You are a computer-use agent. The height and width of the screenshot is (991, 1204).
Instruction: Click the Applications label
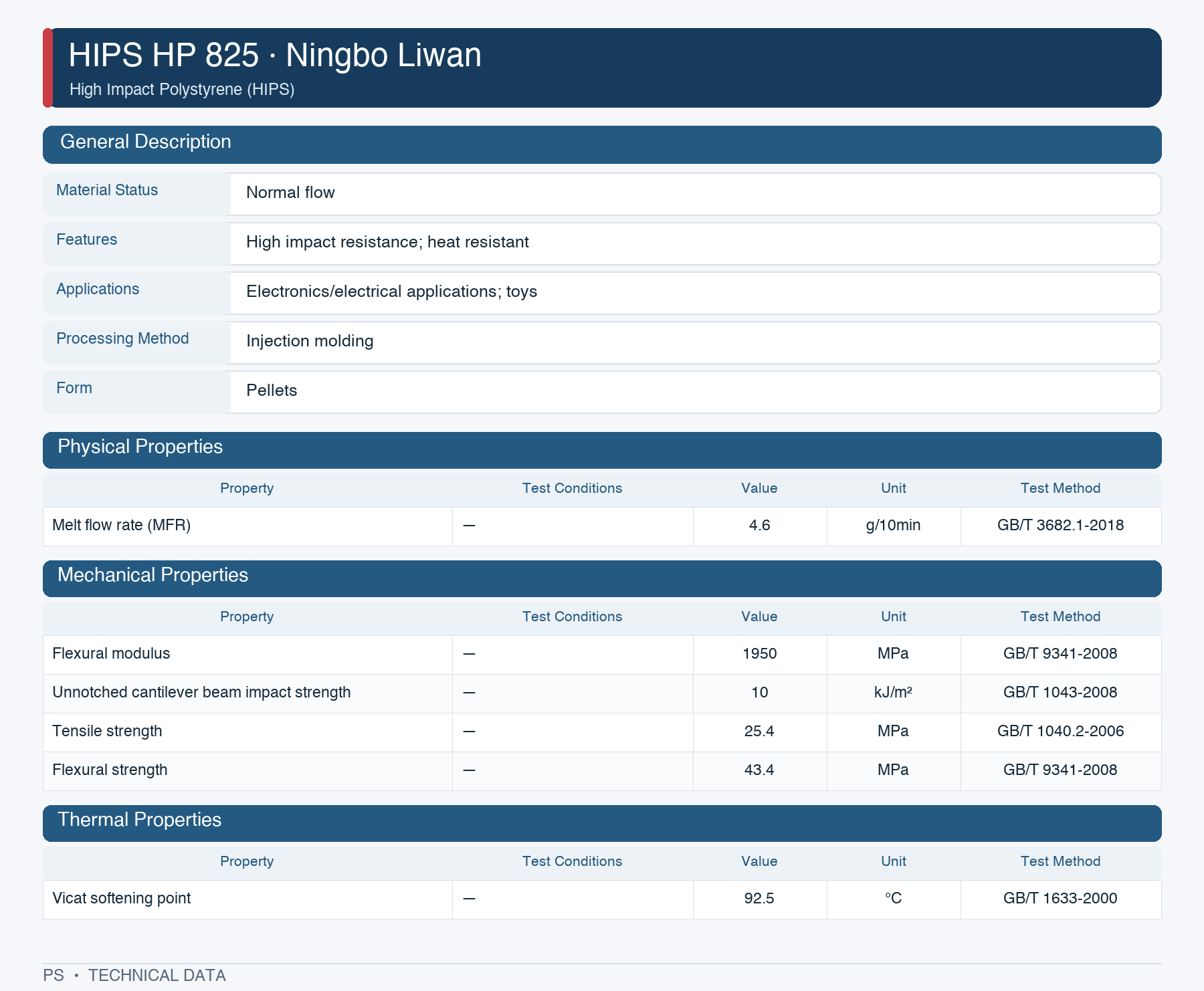pos(98,289)
